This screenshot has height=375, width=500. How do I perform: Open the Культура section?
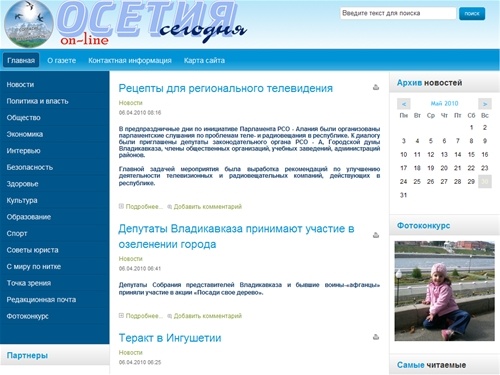pyautogui.click(x=22, y=200)
